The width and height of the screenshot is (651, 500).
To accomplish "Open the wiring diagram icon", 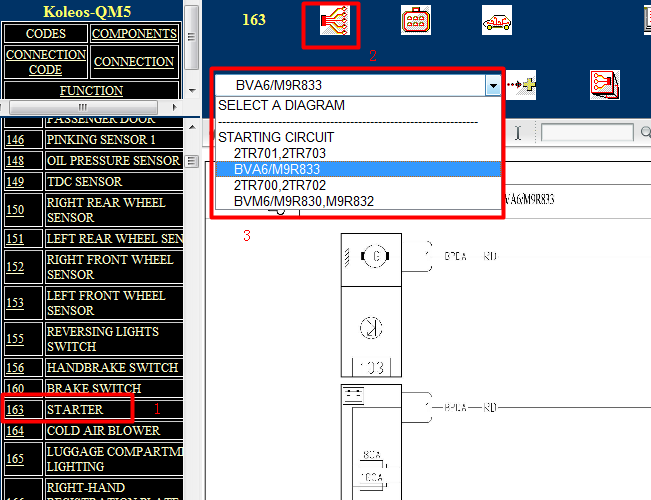I will pos(335,20).
